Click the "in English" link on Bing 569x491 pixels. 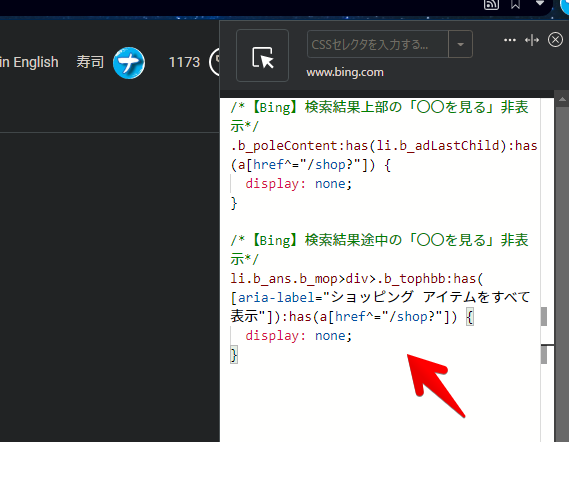coord(29,62)
